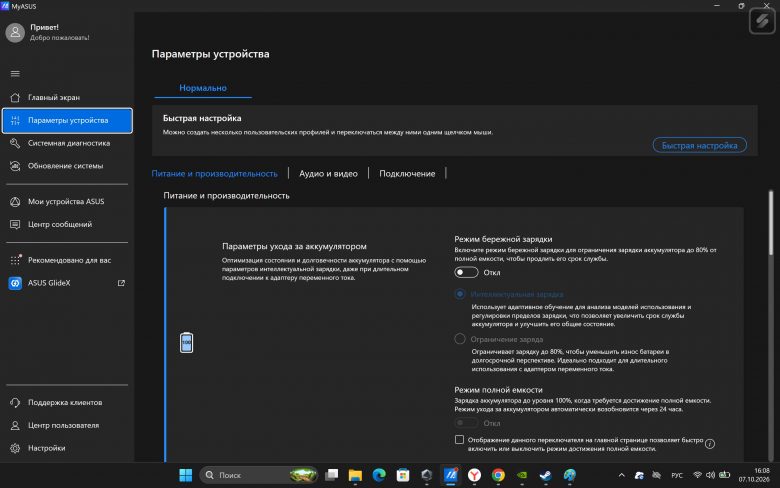780x488 pixels.
Task: Click the icon beside Мои устройства ASUS
Action: 15,202
